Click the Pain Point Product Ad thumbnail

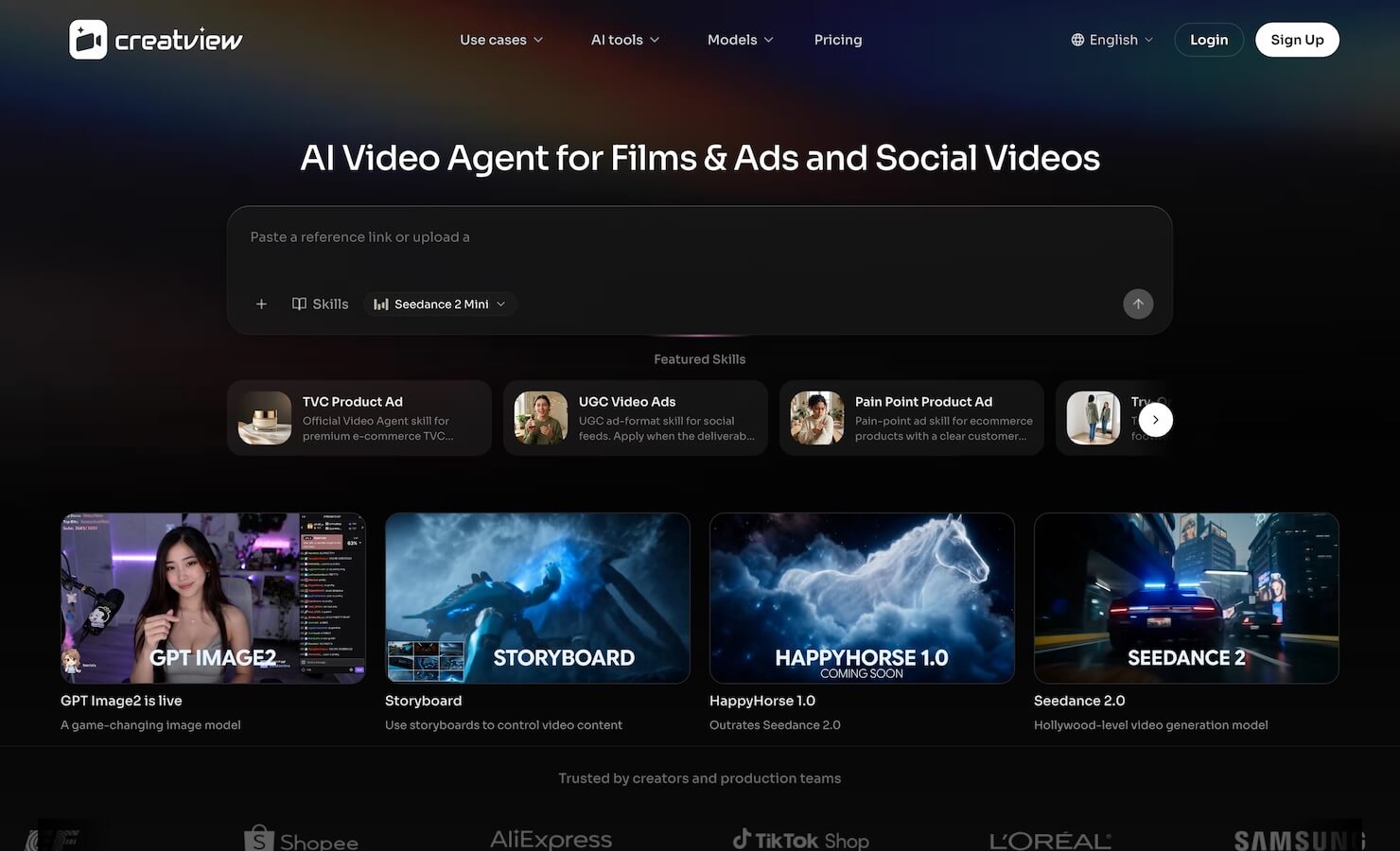817,418
